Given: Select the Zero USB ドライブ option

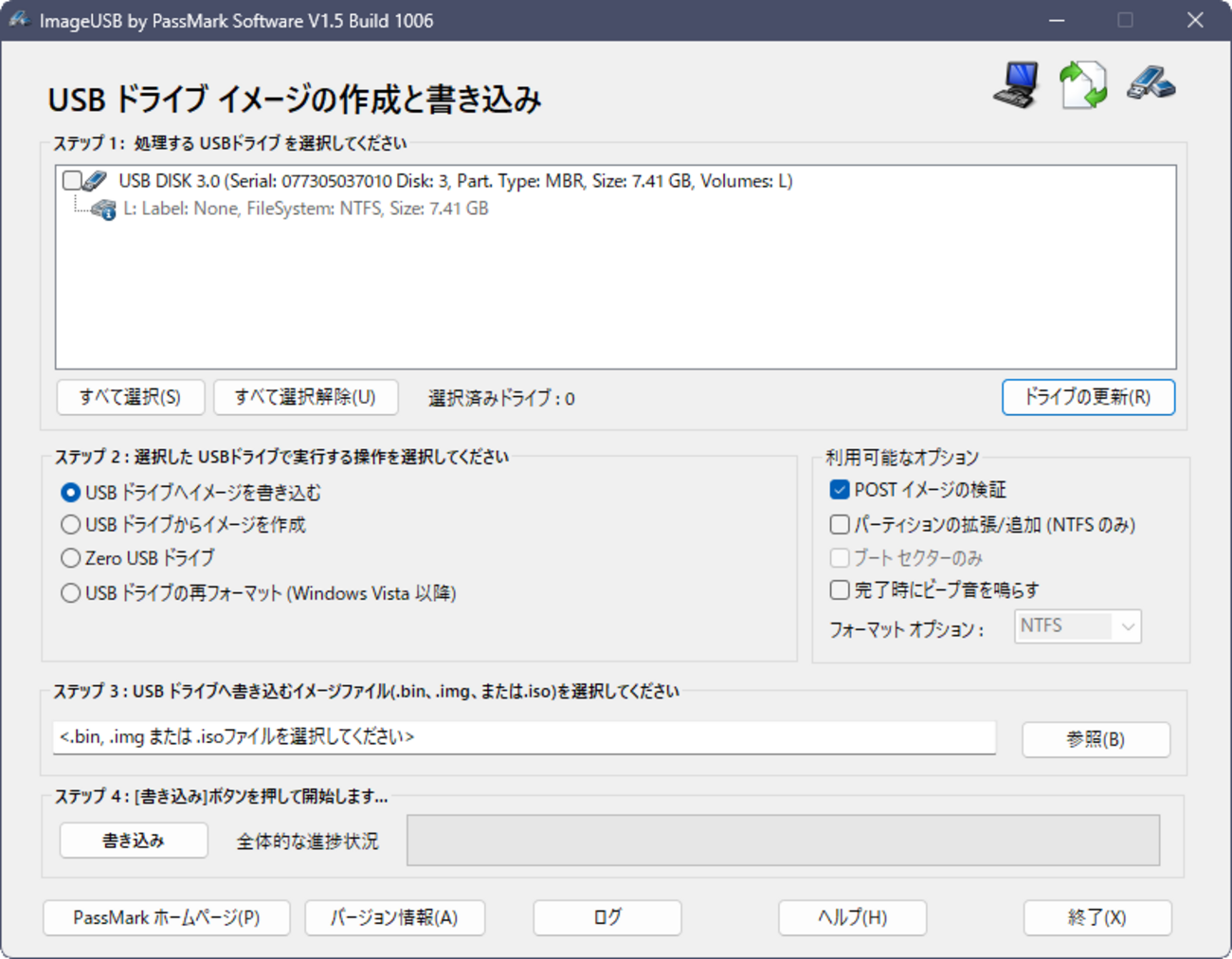Looking at the screenshot, I should (70, 558).
